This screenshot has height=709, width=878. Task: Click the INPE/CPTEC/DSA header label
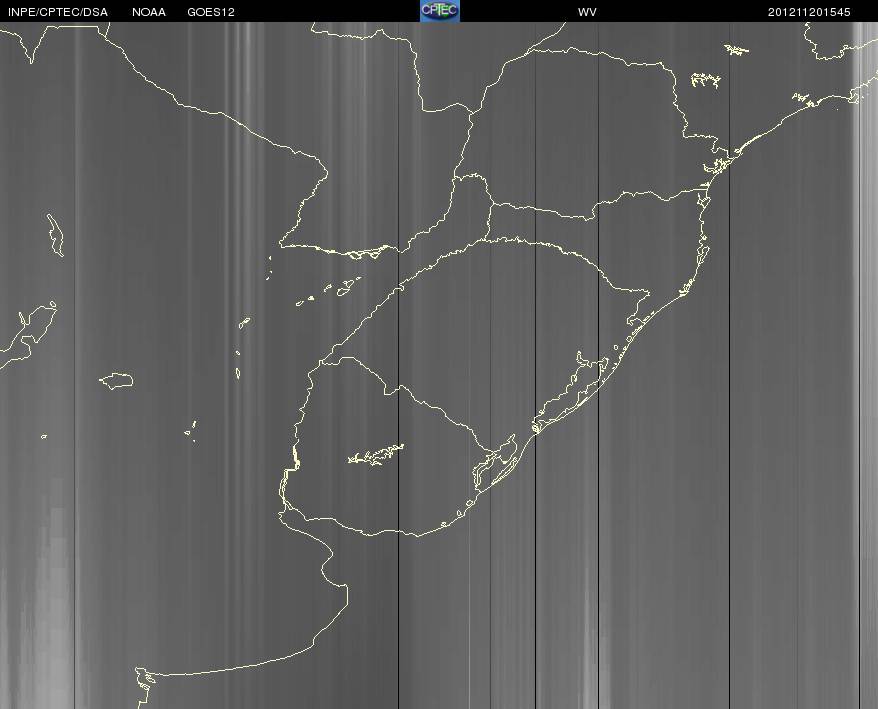click(58, 12)
